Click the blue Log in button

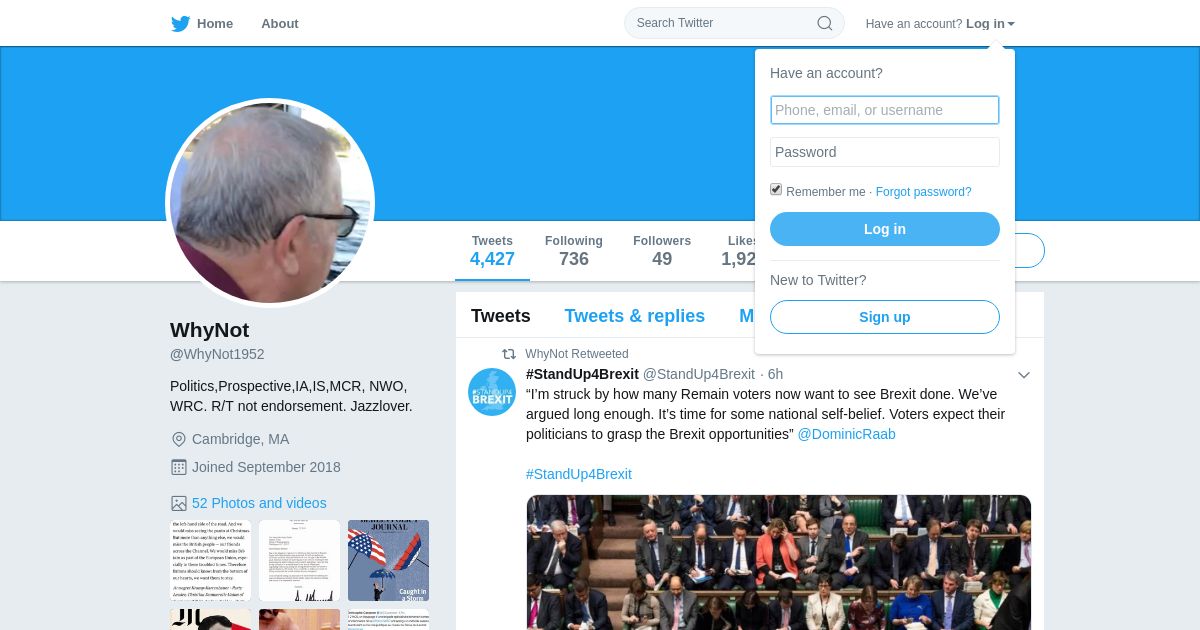[885, 229]
